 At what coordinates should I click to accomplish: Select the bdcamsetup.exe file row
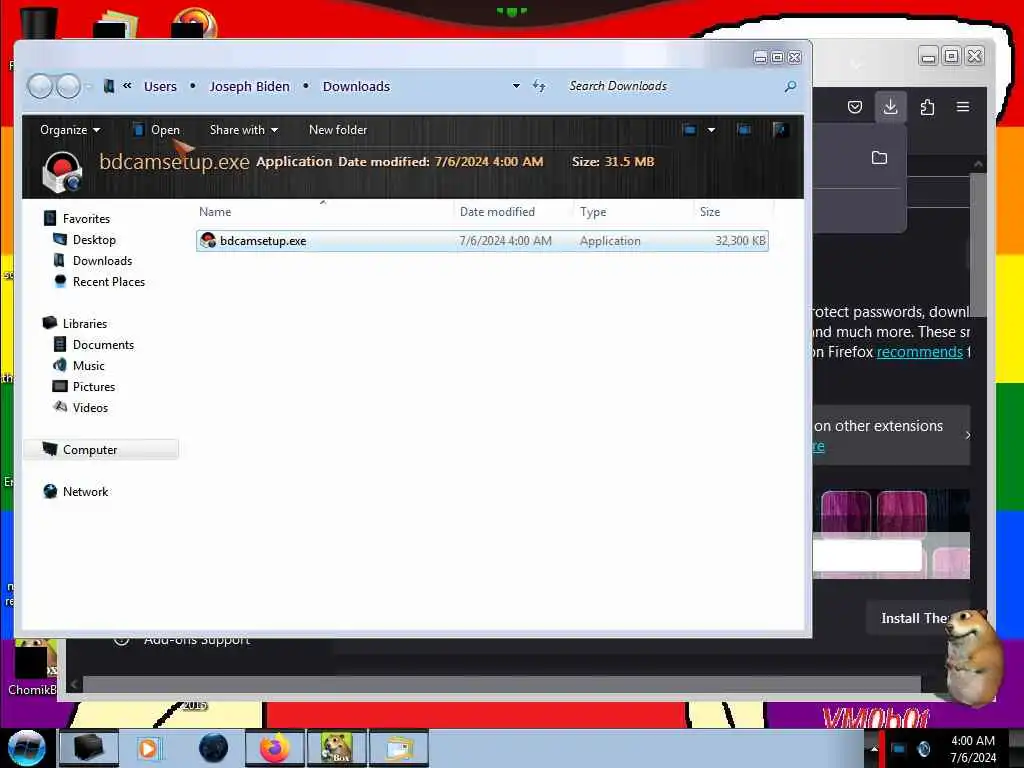482,241
